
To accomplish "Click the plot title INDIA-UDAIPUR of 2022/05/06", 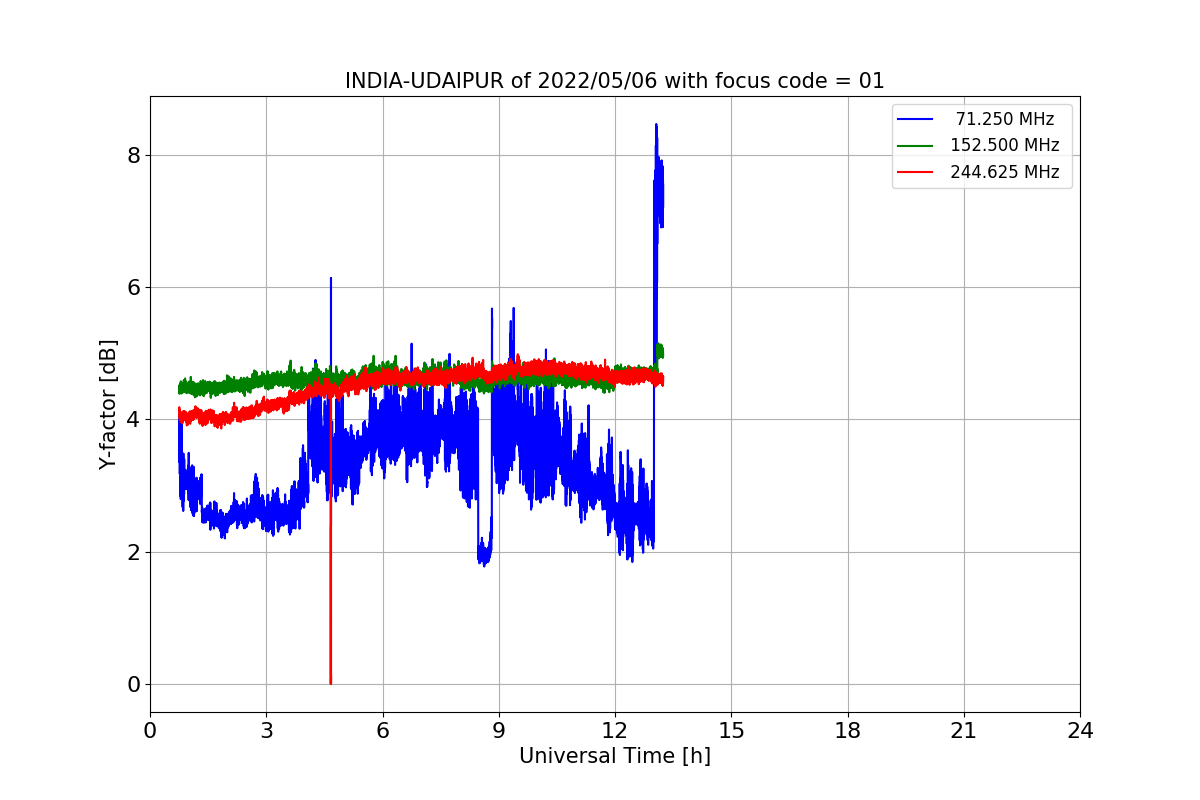I will [x=614, y=81].
